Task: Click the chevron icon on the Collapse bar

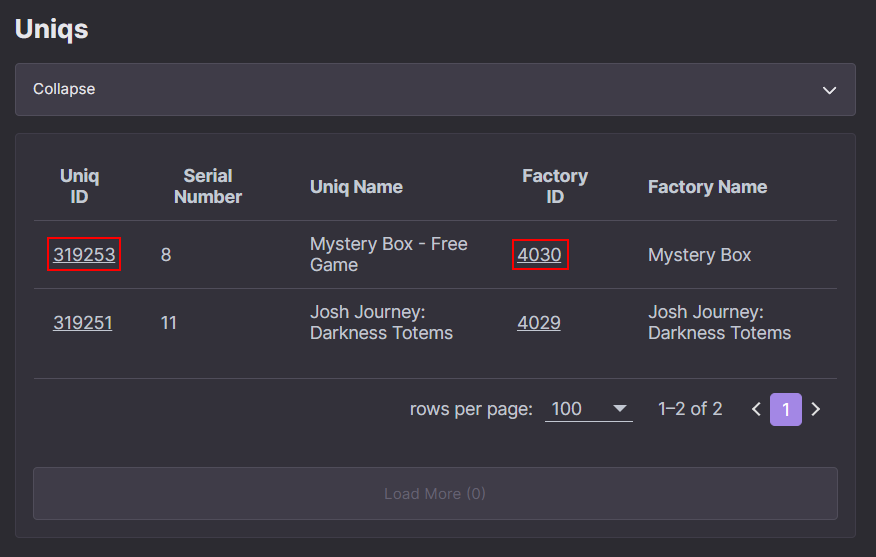Action: point(829,90)
